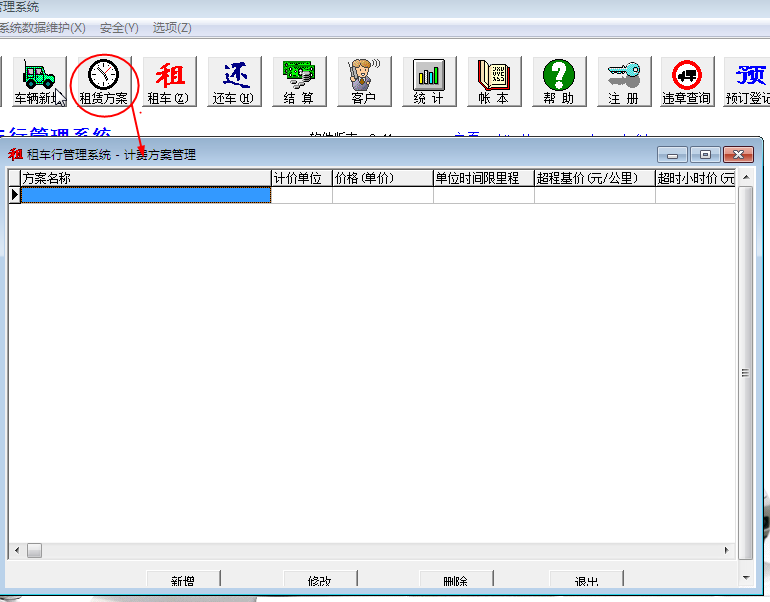Open the 统计 statistics chart icon
Screen dimensions: 770x602
[x=429, y=81]
